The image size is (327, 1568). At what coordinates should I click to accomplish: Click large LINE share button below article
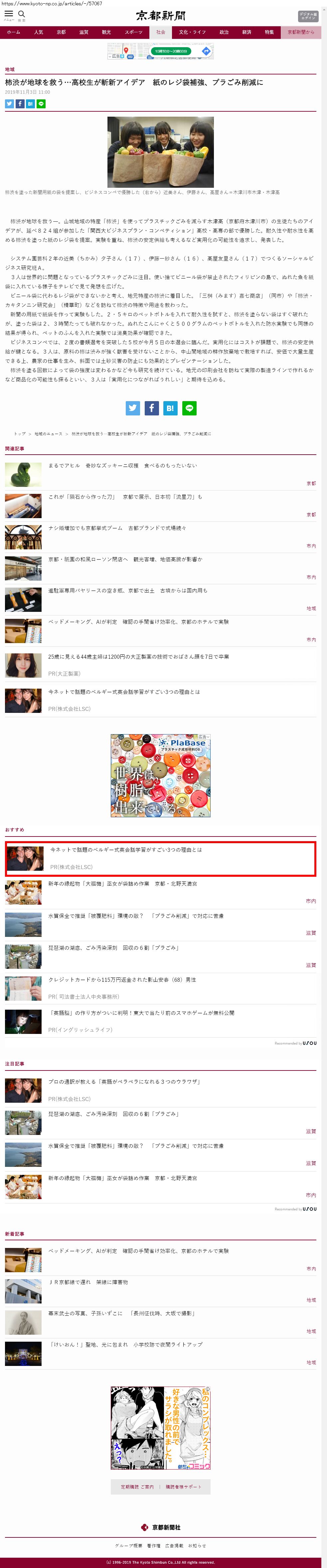click(189, 408)
